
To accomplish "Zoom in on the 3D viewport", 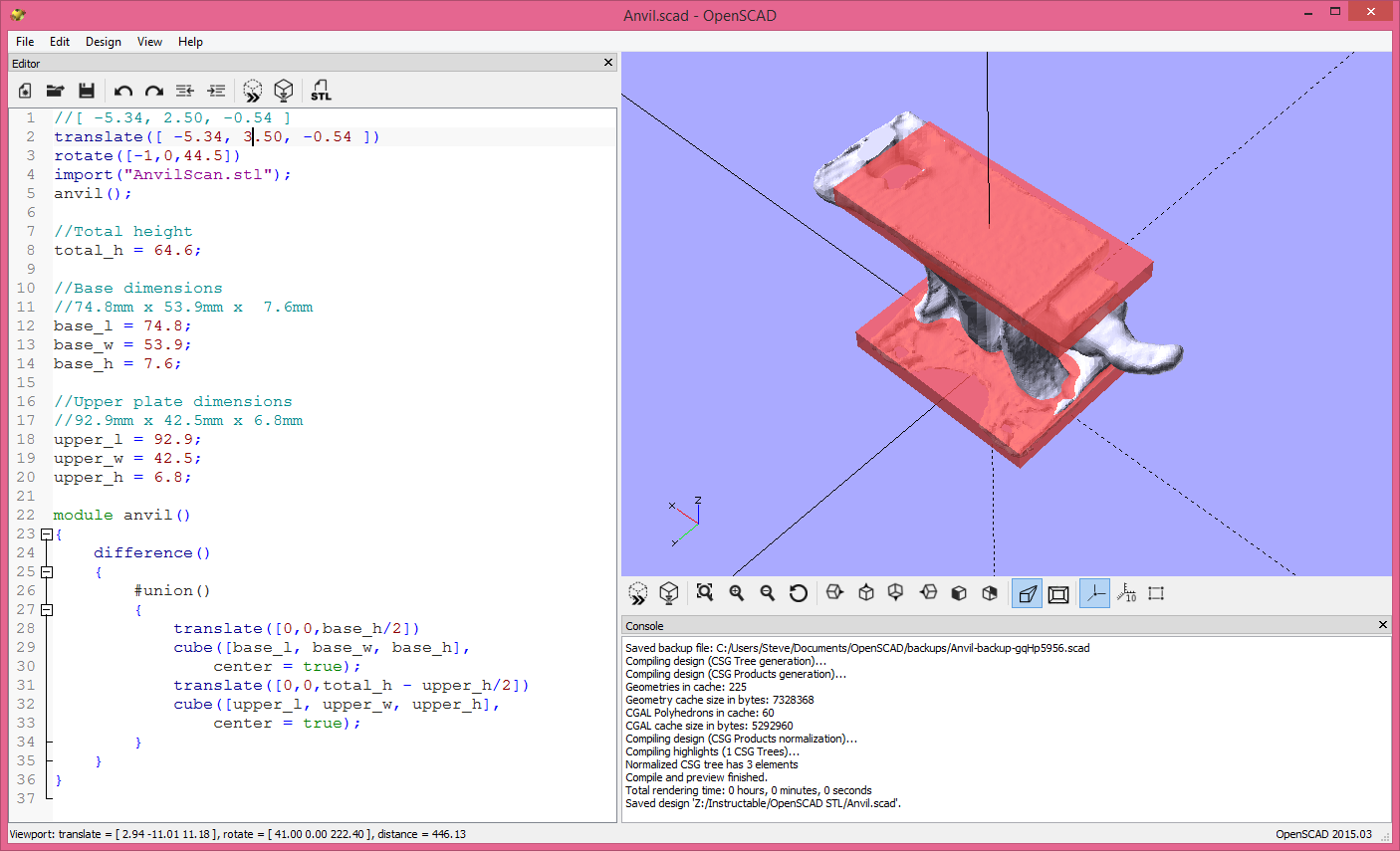I will 736,592.
